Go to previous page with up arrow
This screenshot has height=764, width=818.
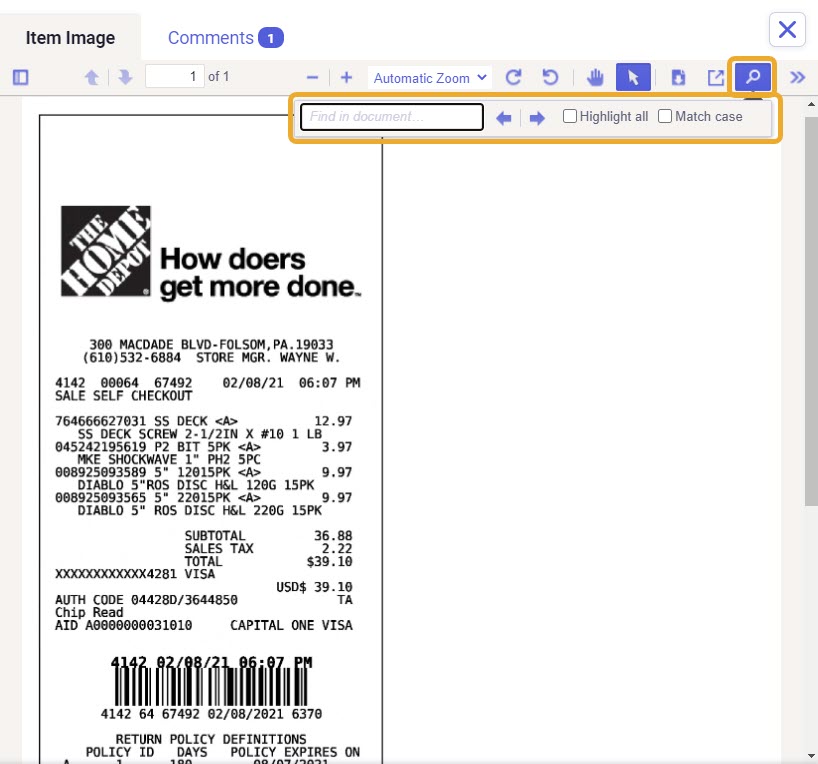point(92,77)
